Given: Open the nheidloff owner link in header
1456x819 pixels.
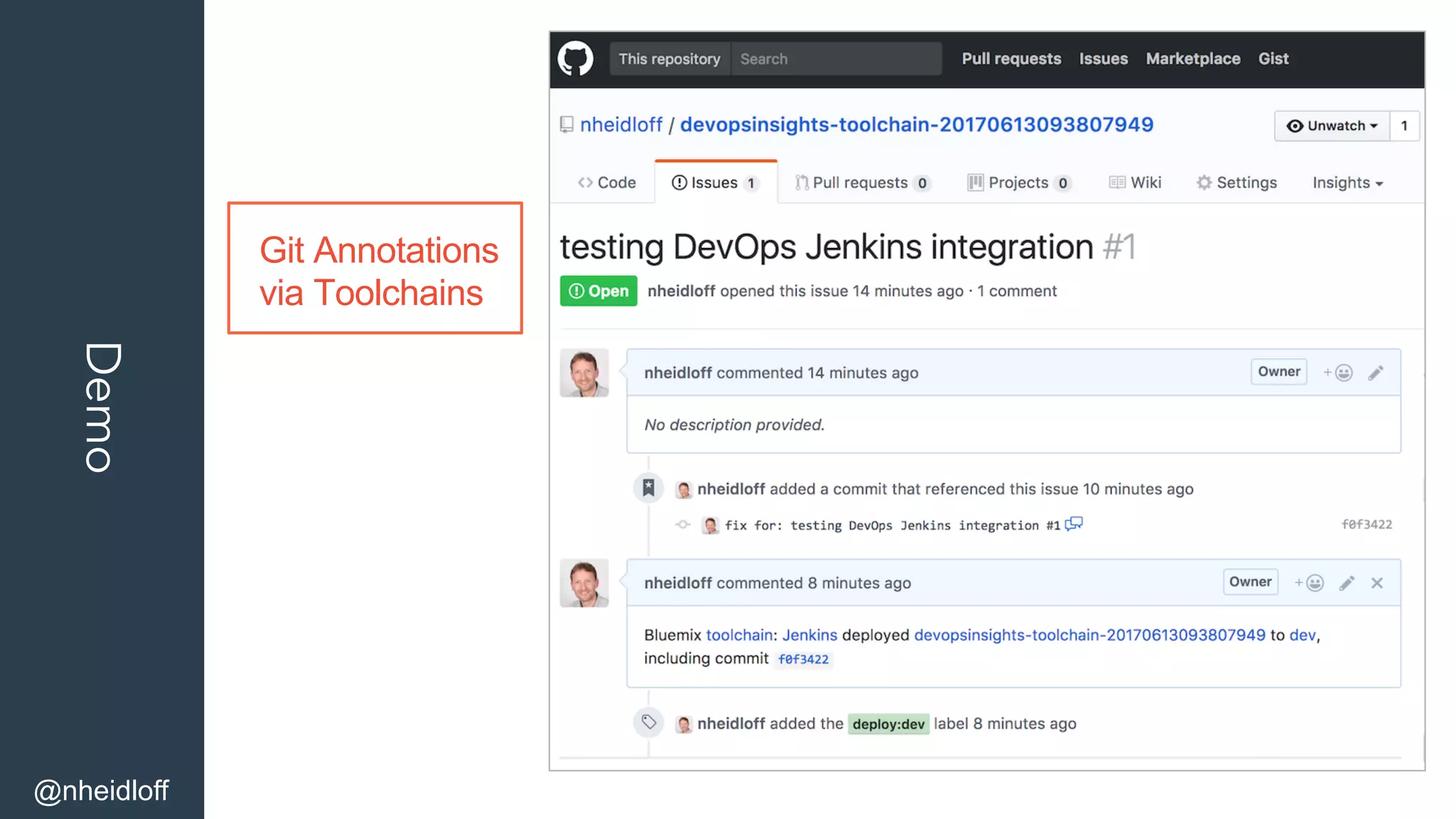Looking at the screenshot, I should click(x=621, y=124).
